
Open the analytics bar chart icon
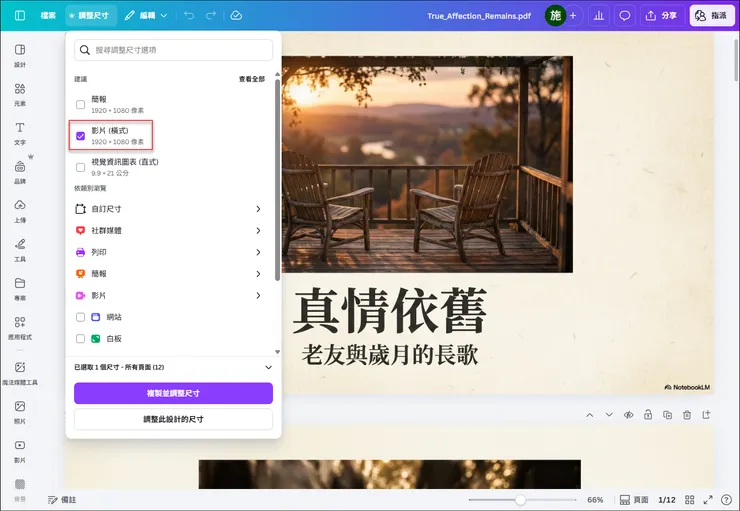[x=599, y=16]
